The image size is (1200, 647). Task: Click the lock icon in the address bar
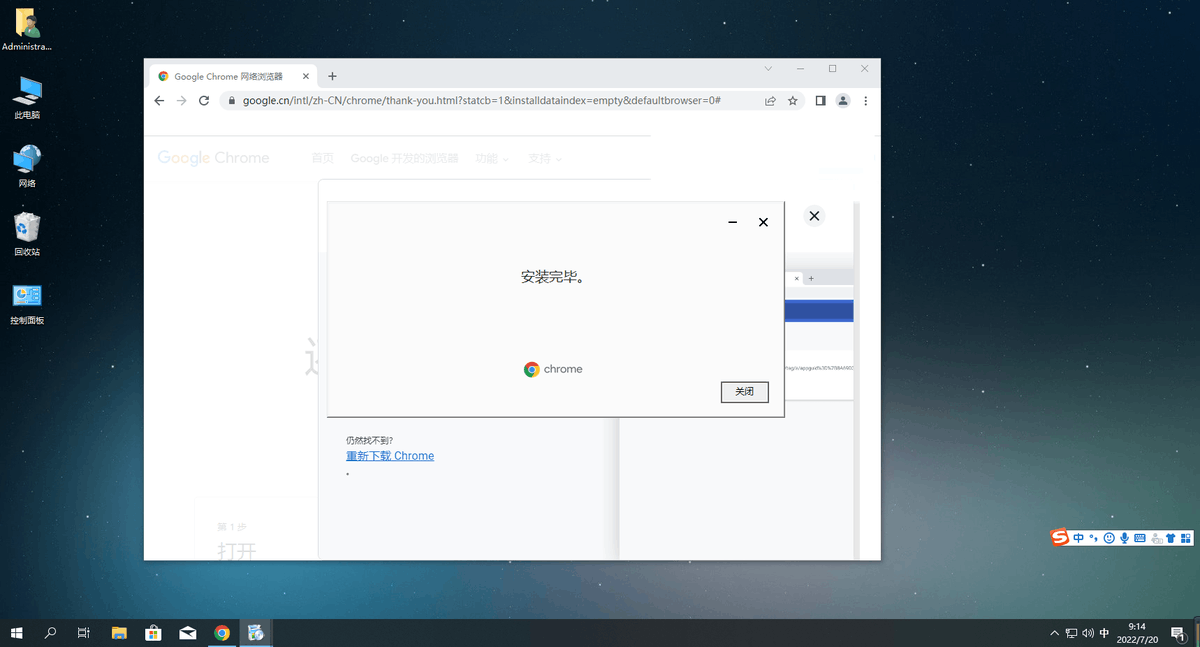(x=231, y=101)
